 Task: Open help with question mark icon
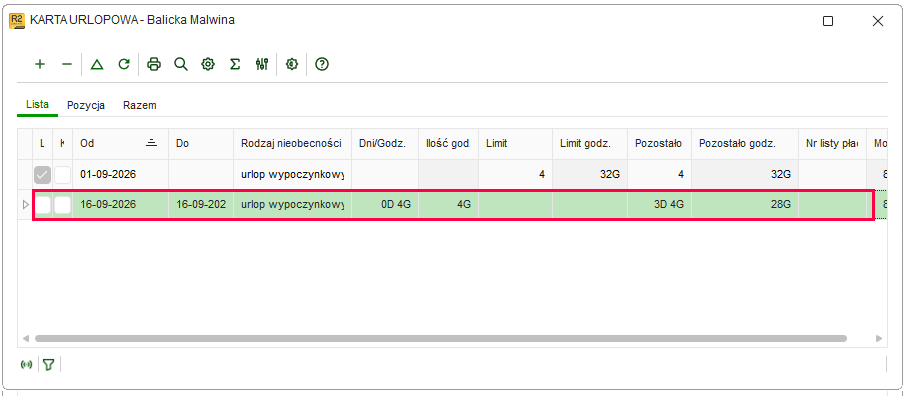(322, 64)
